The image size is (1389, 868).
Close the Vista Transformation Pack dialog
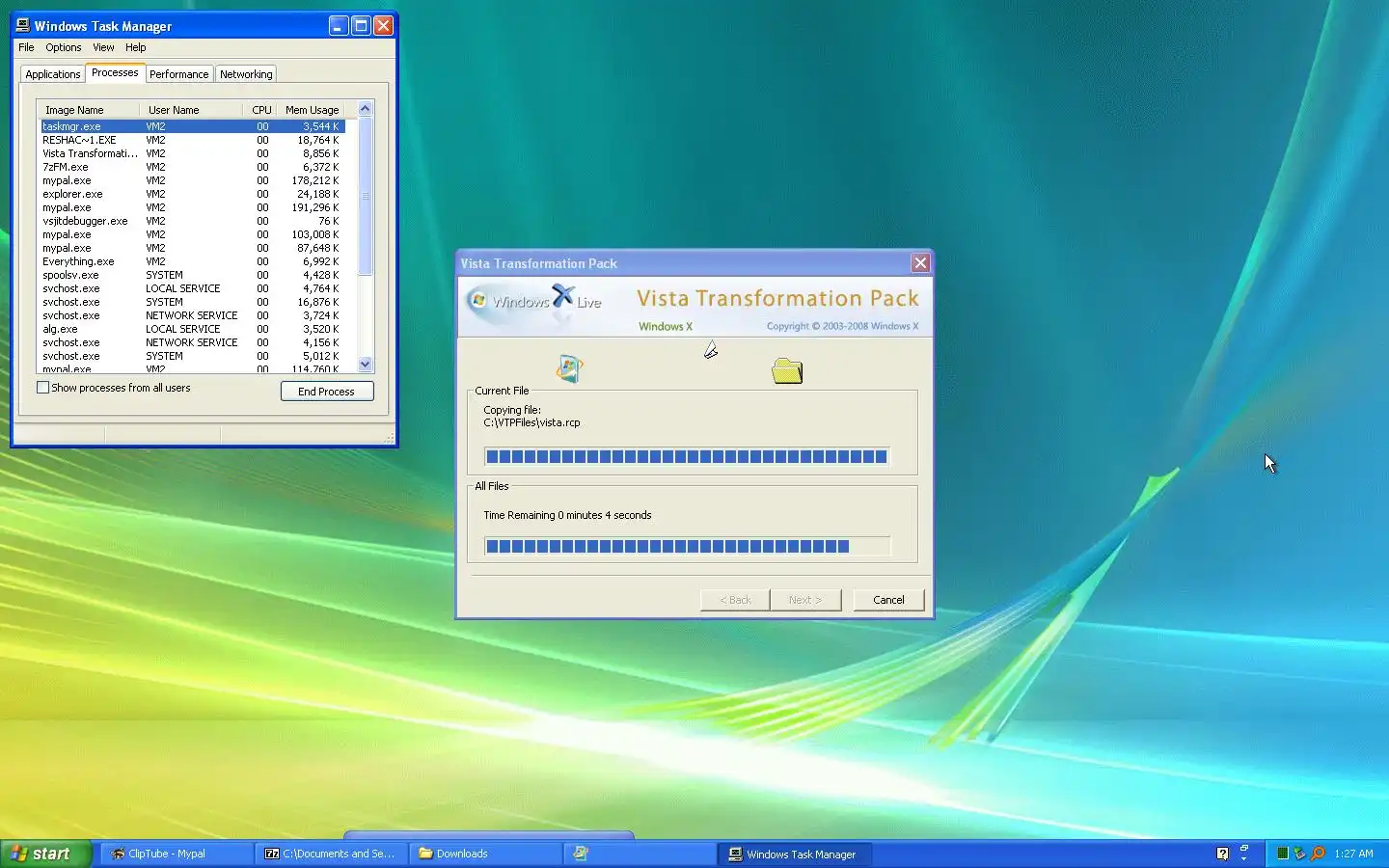(x=920, y=262)
